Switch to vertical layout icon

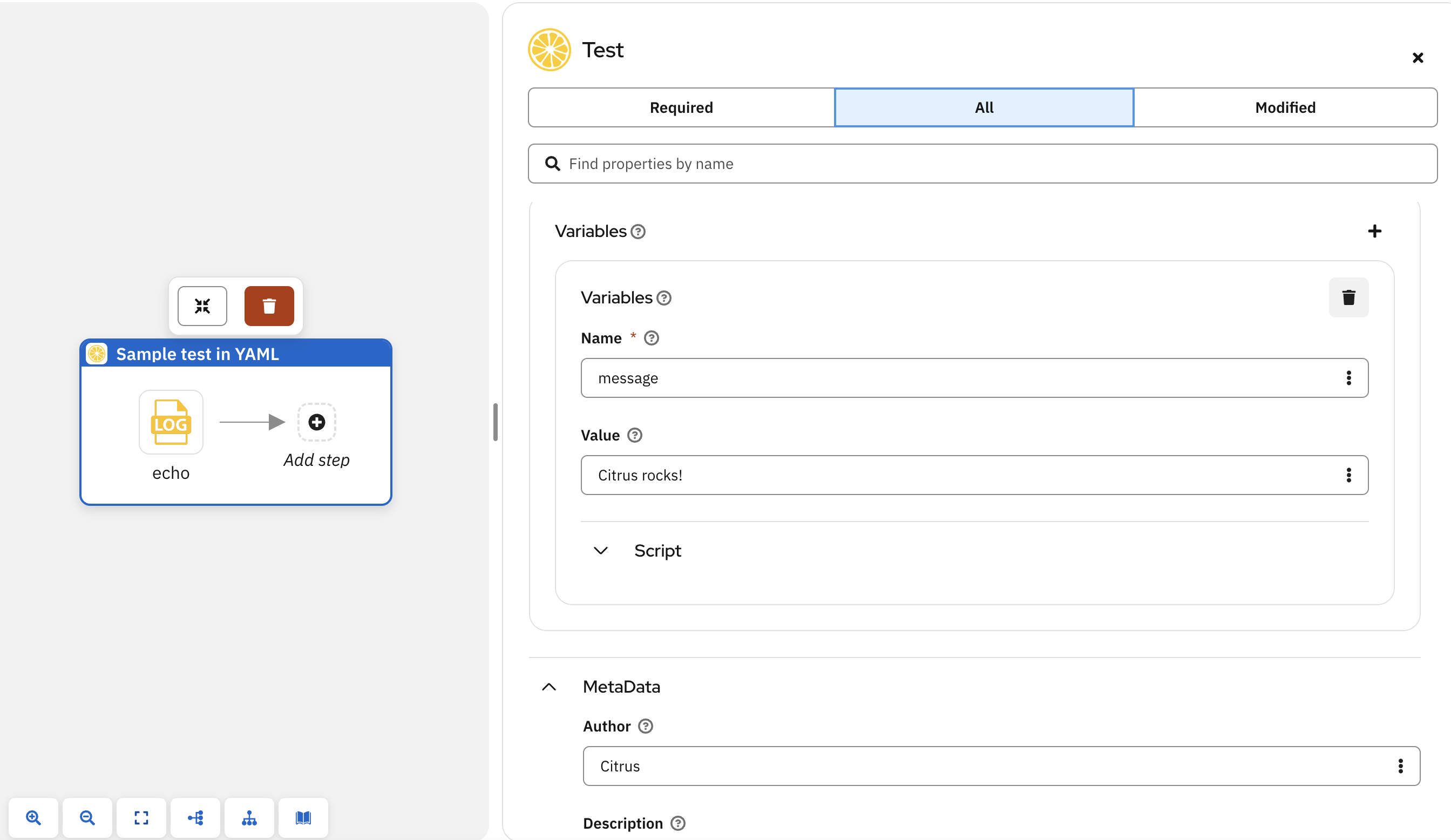pos(249,817)
